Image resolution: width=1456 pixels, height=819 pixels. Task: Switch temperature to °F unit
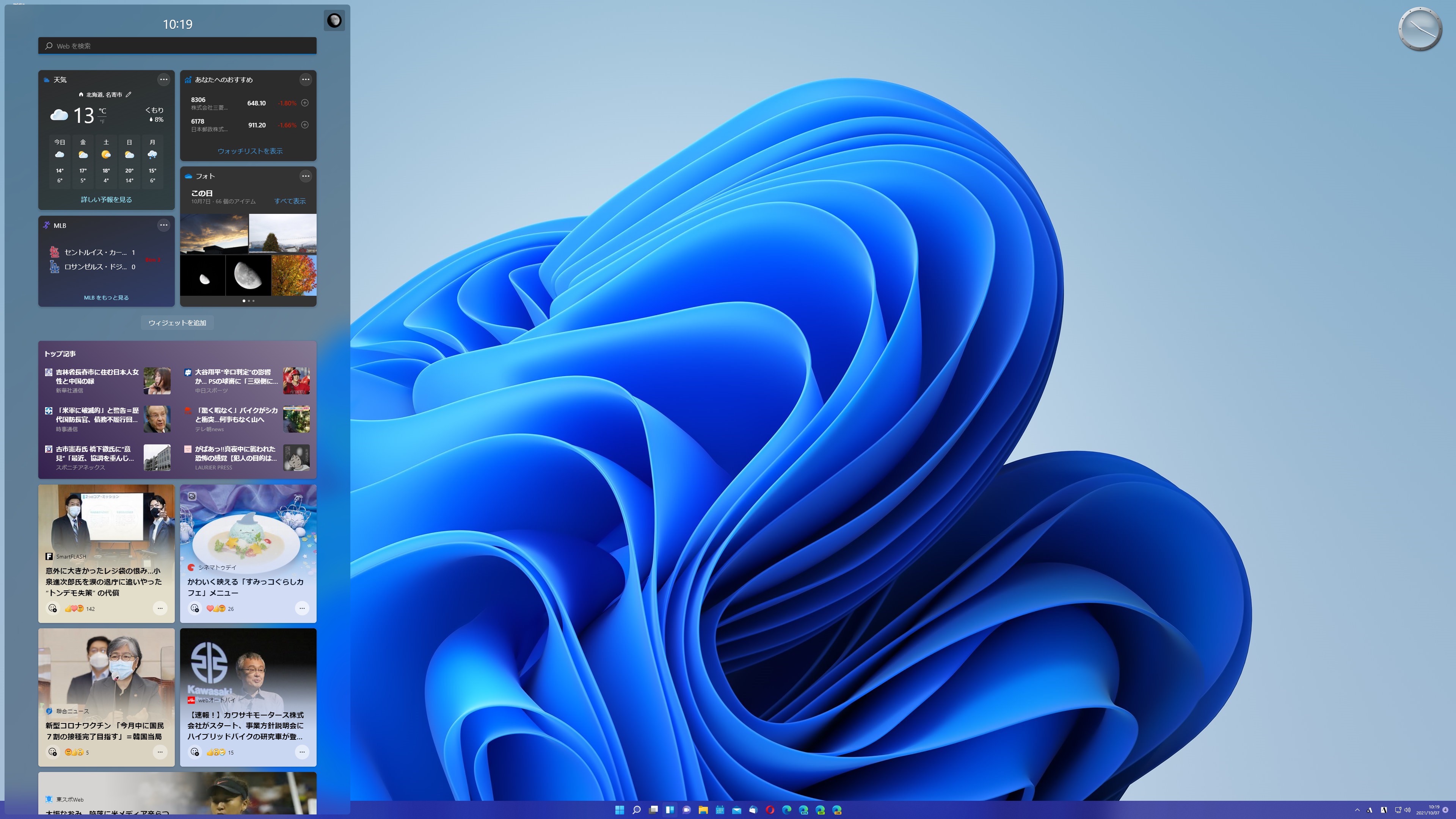[102, 121]
